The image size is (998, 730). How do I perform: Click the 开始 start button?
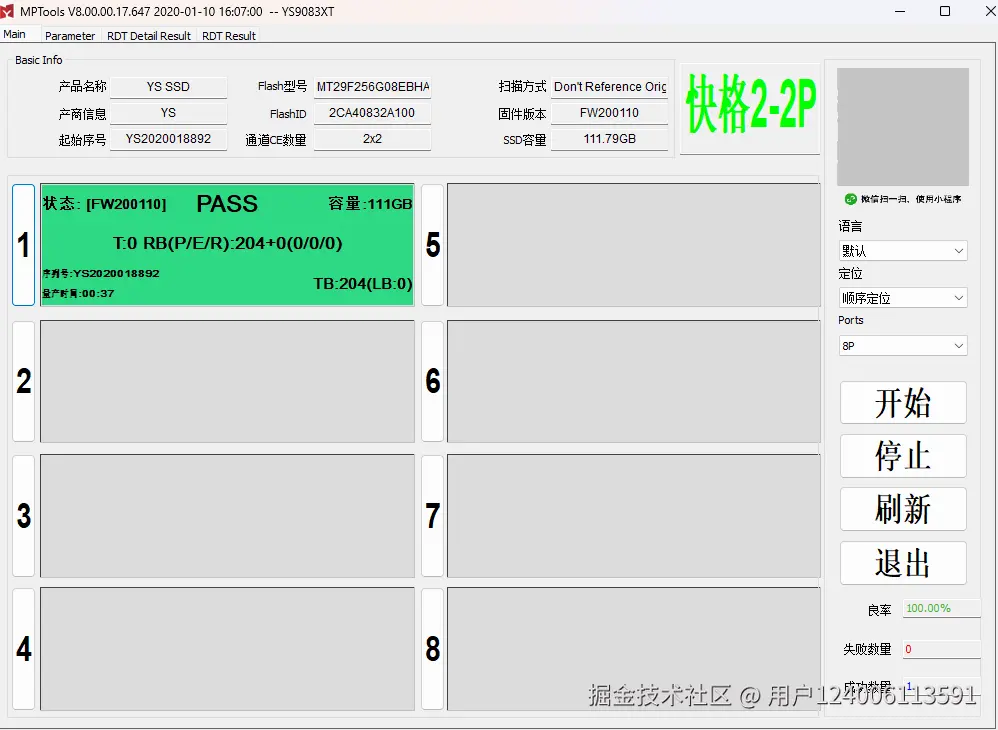click(x=903, y=402)
